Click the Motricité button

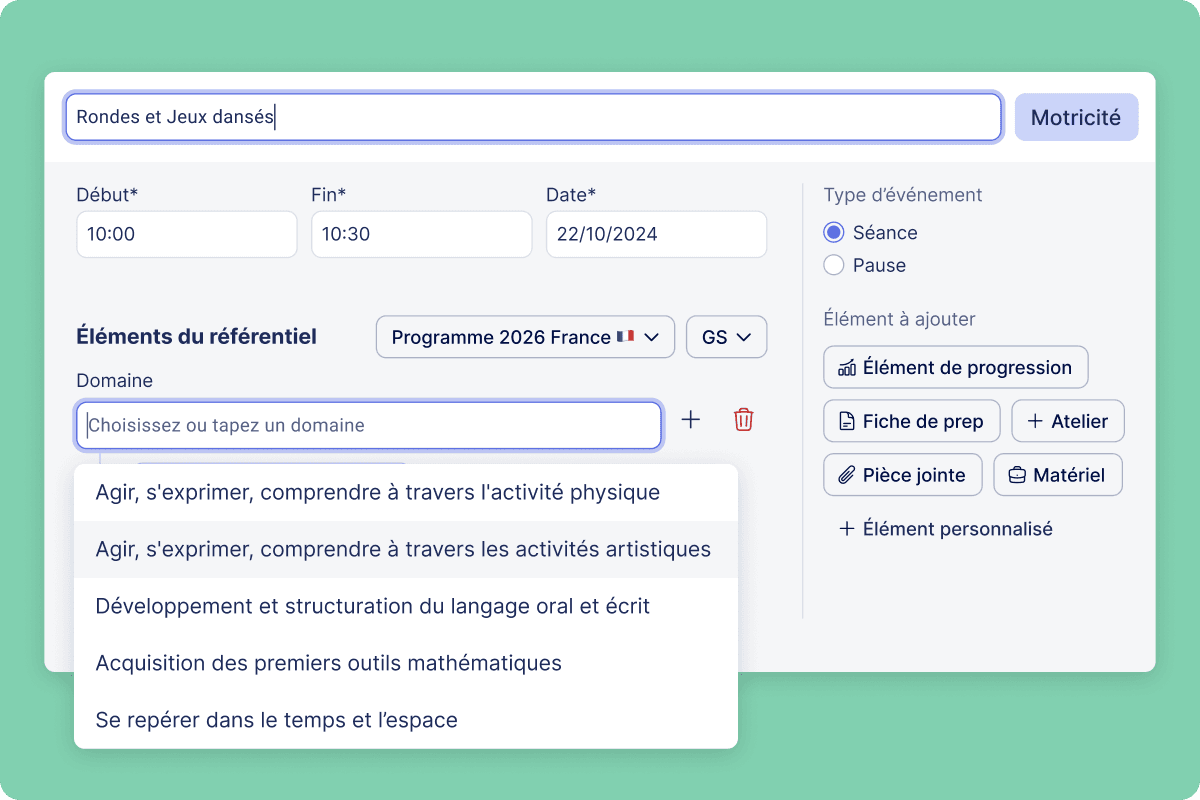[1076, 117]
